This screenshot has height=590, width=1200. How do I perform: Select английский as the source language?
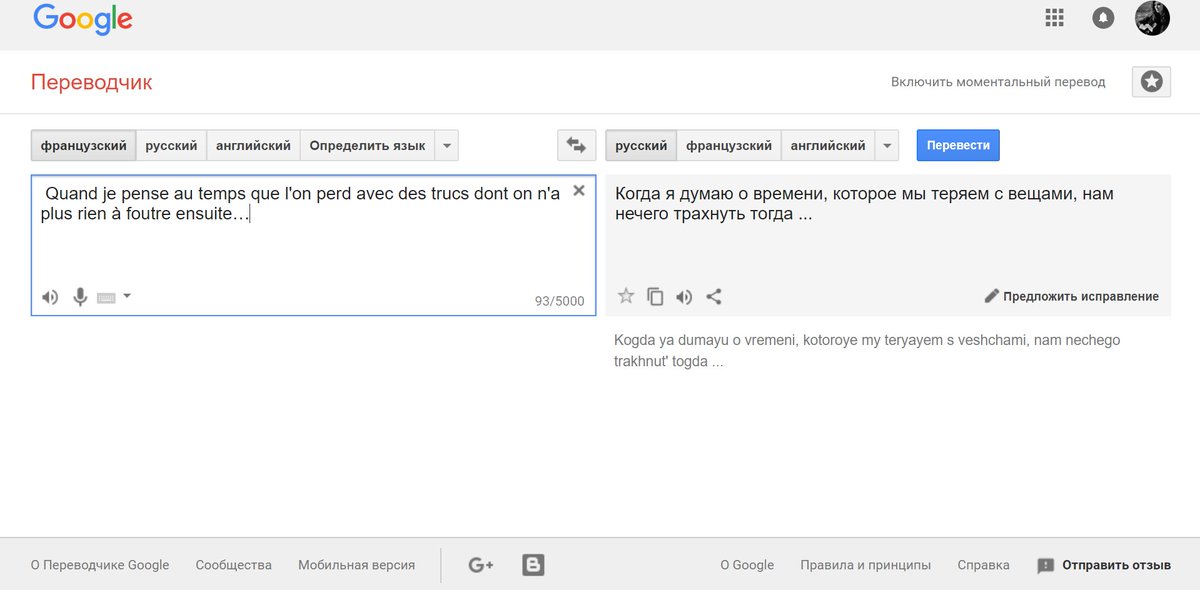tap(253, 146)
